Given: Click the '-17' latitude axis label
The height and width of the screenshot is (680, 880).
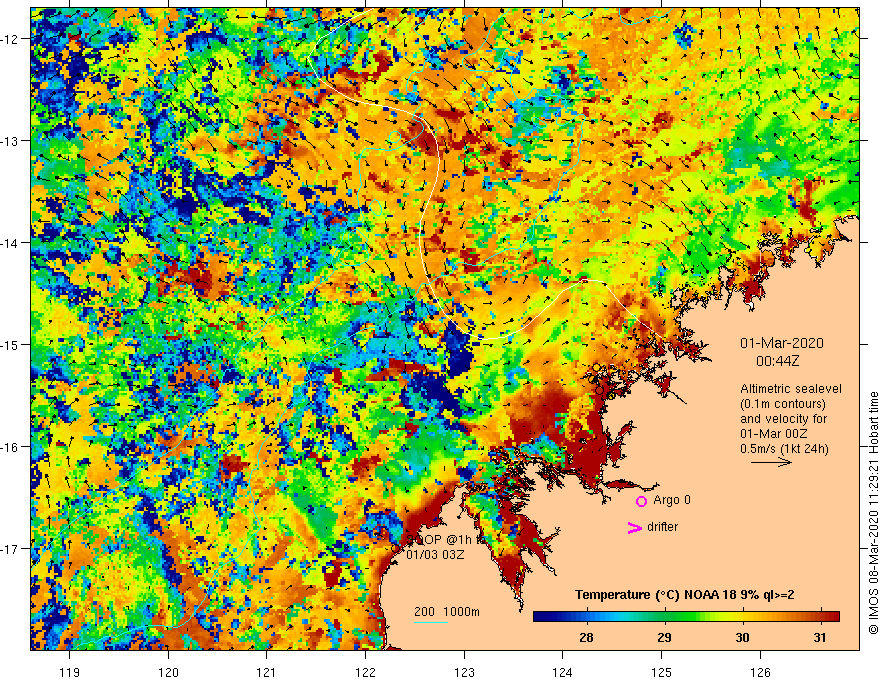Looking at the screenshot, I should [x=11, y=549].
